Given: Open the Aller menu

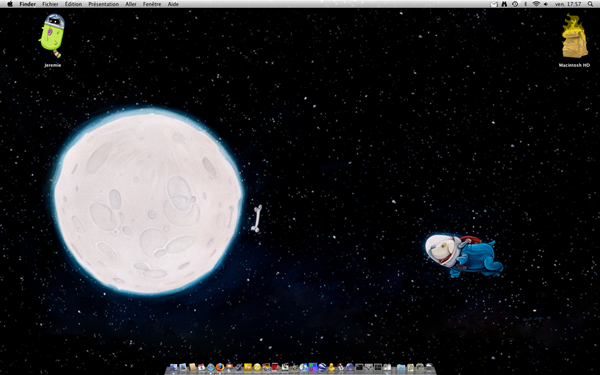Looking at the screenshot, I should 131,4.
